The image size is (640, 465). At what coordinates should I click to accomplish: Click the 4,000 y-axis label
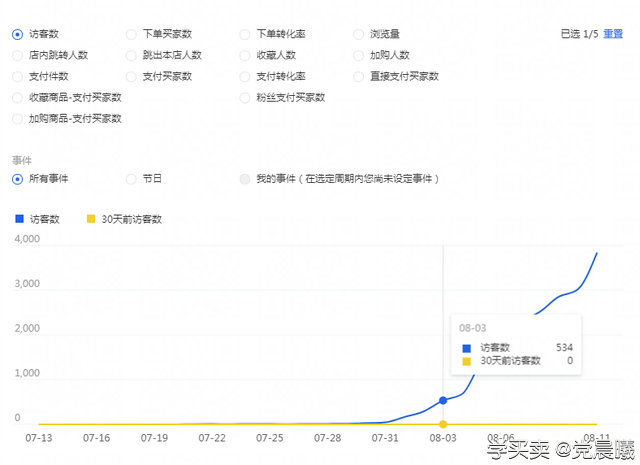[x=27, y=239]
